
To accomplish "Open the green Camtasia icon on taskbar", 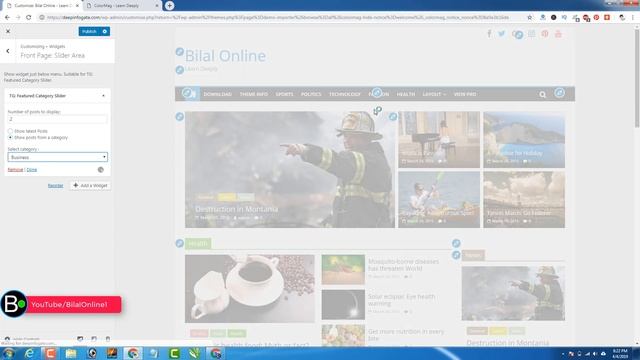I will coord(174,353).
